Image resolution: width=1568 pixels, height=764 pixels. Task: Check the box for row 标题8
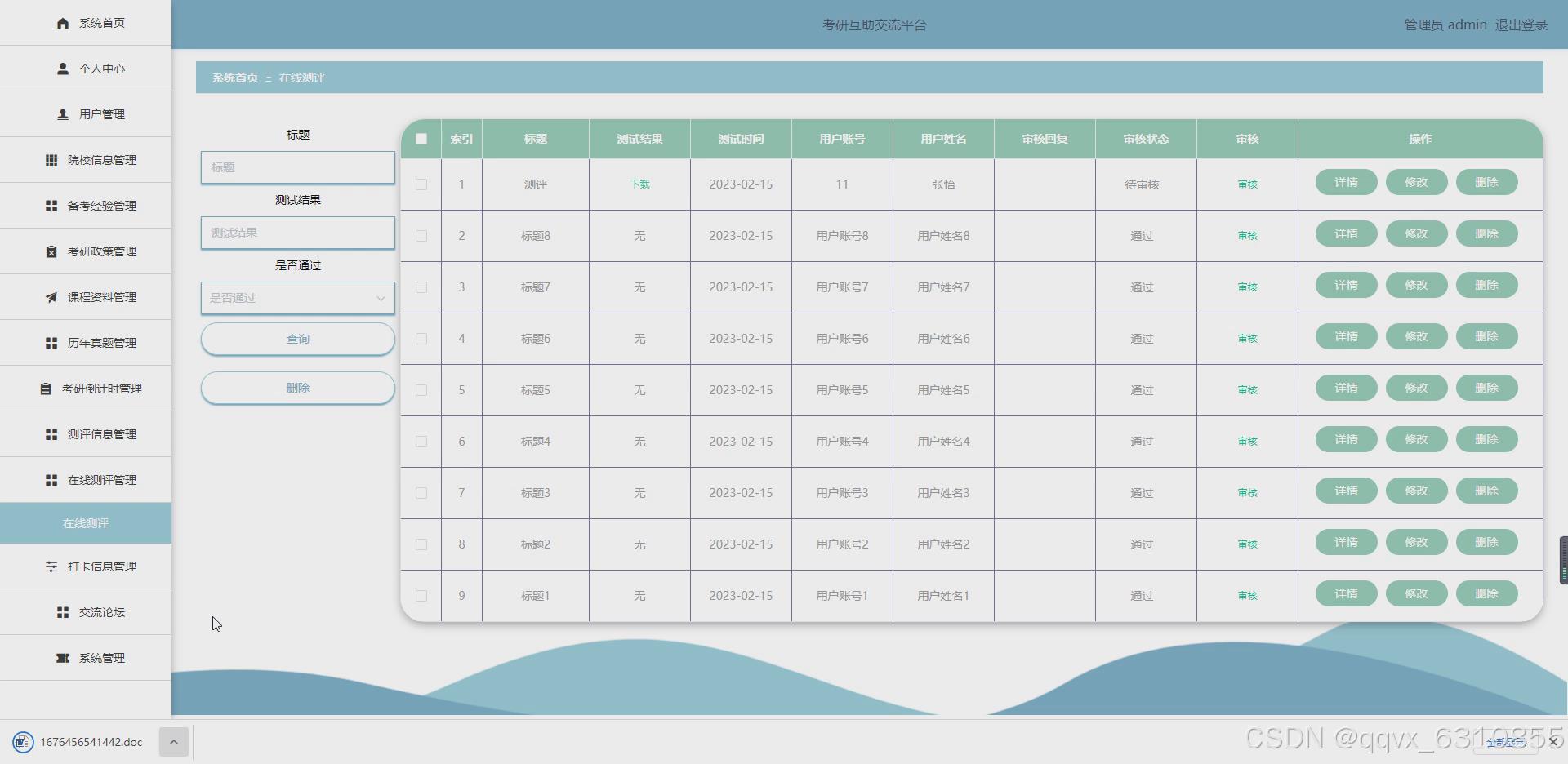[421, 236]
